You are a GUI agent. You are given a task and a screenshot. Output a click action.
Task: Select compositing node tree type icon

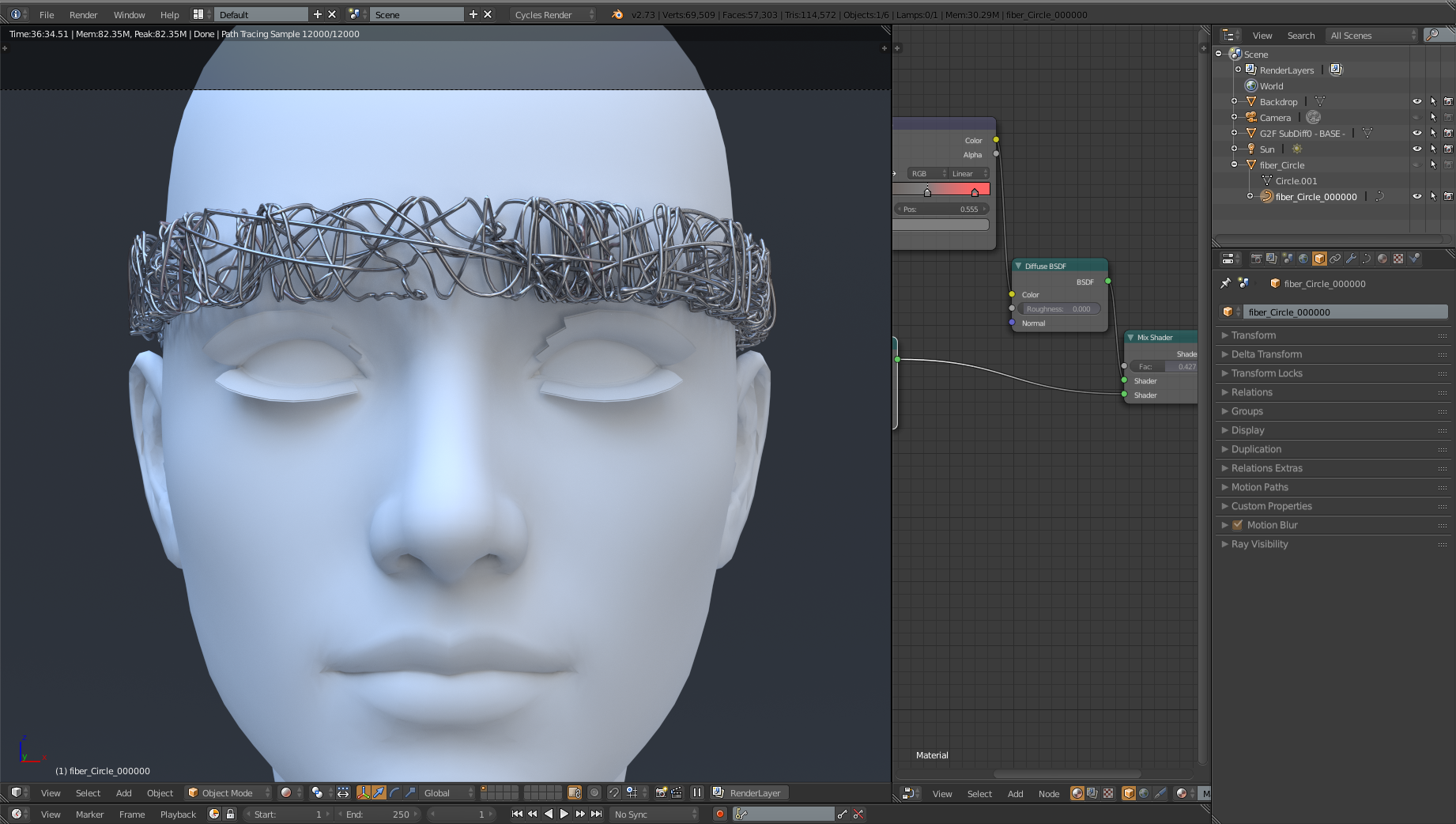(1092, 793)
